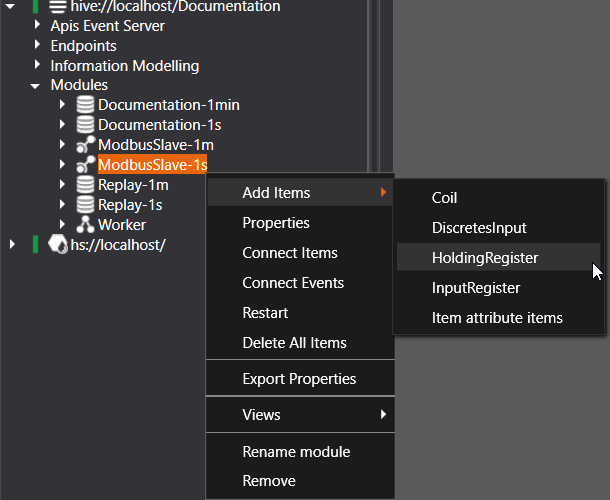Expand the Information Modelling node
Screen dimensions: 610x500
coord(36,66)
